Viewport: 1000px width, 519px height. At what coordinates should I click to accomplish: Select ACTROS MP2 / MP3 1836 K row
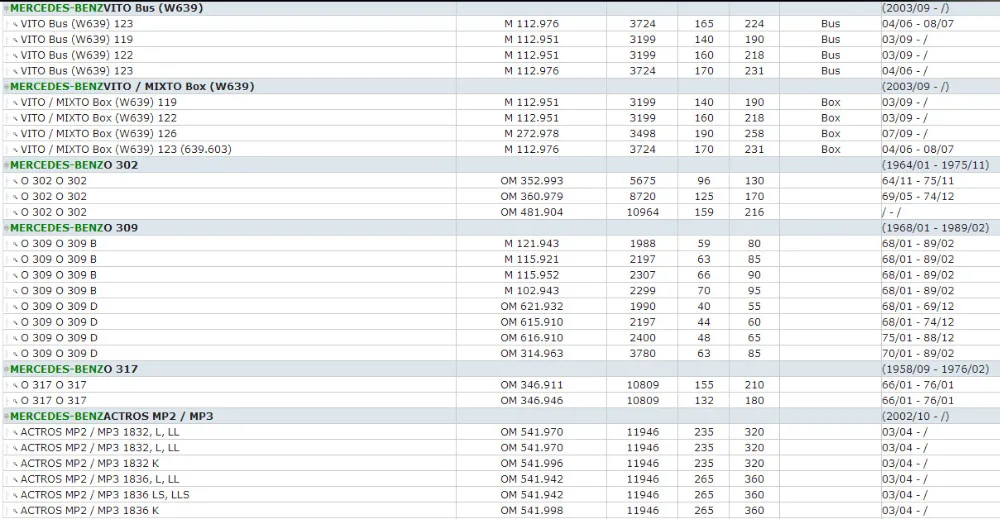(500, 511)
